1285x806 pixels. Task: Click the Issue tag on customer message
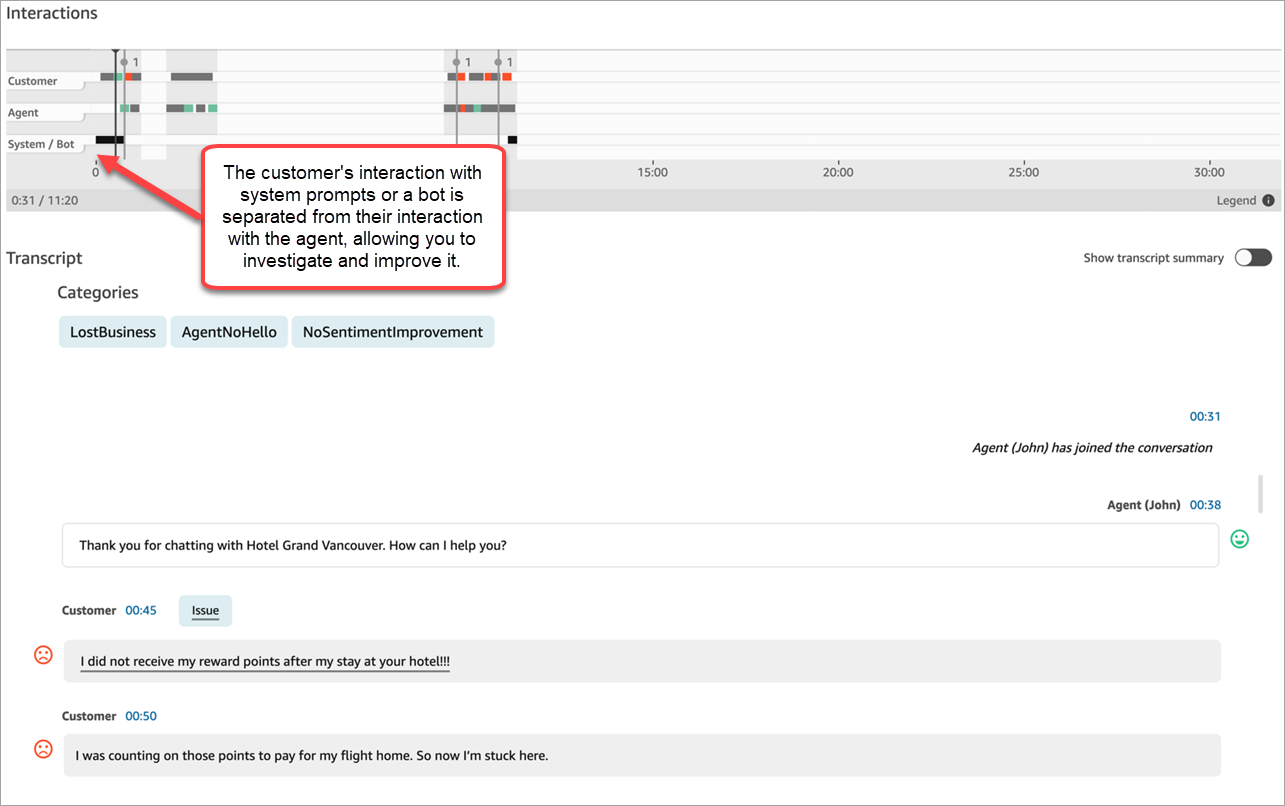205,611
